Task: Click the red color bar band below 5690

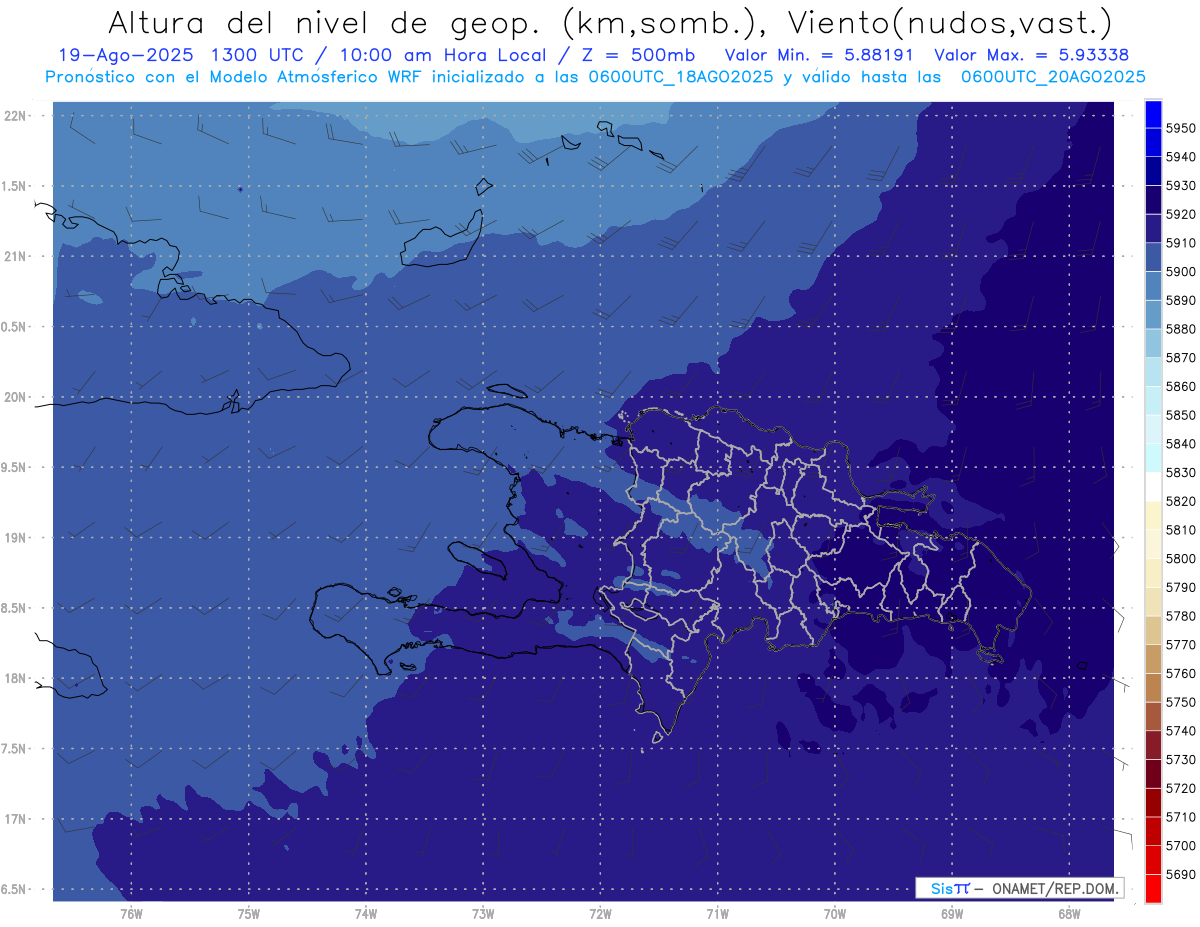Action: pyautogui.click(x=1153, y=888)
